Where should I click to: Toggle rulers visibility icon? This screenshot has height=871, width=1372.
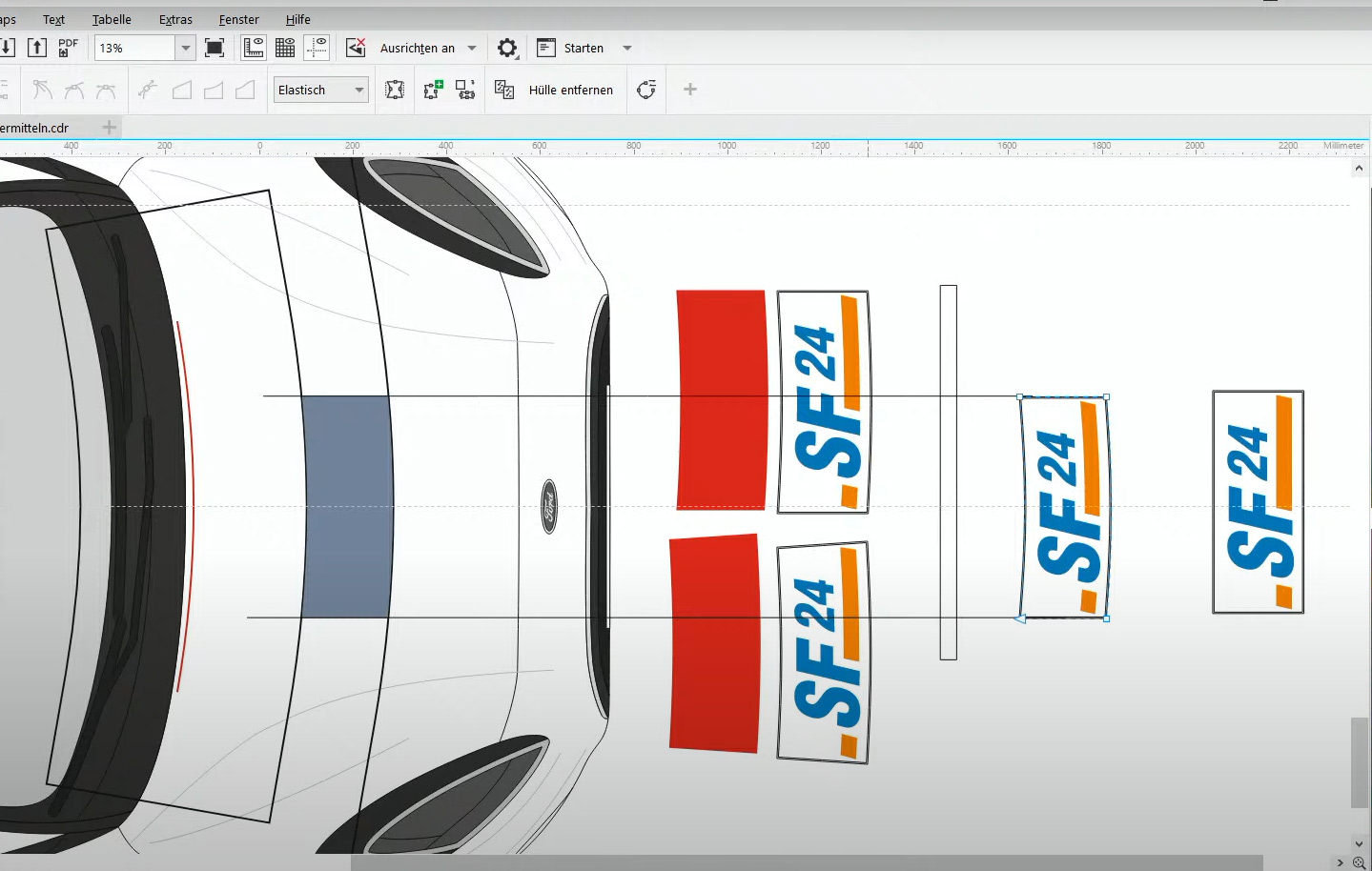pyautogui.click(x=254, y=48)
